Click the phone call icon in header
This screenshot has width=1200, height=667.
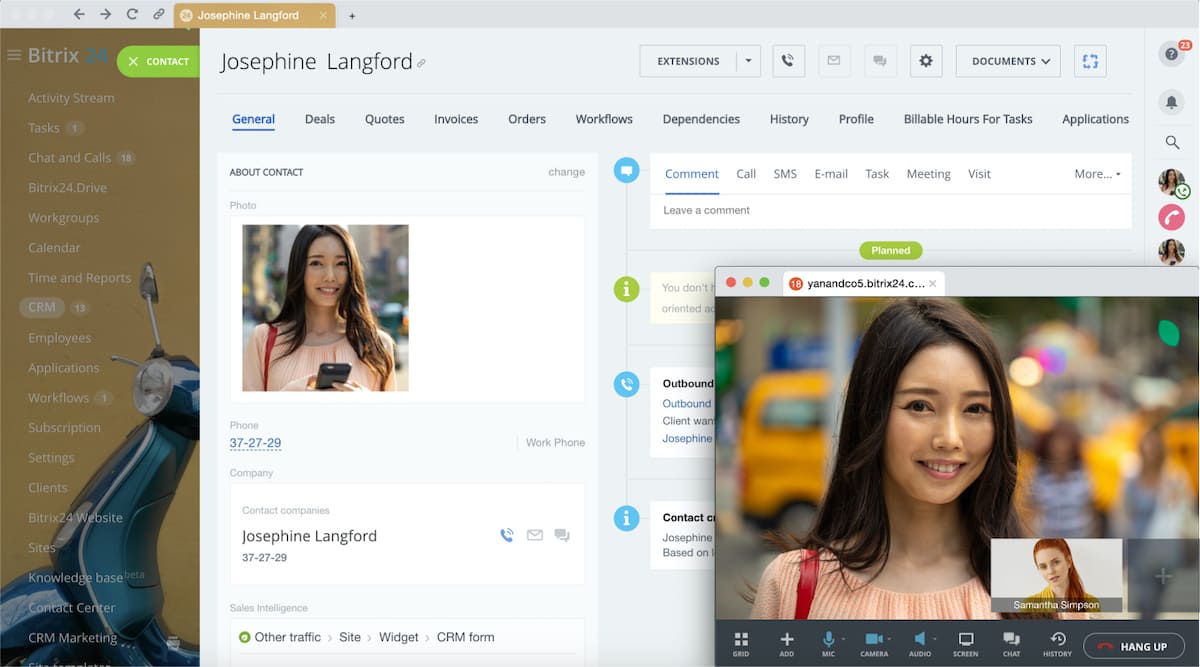tap(787, 61)
